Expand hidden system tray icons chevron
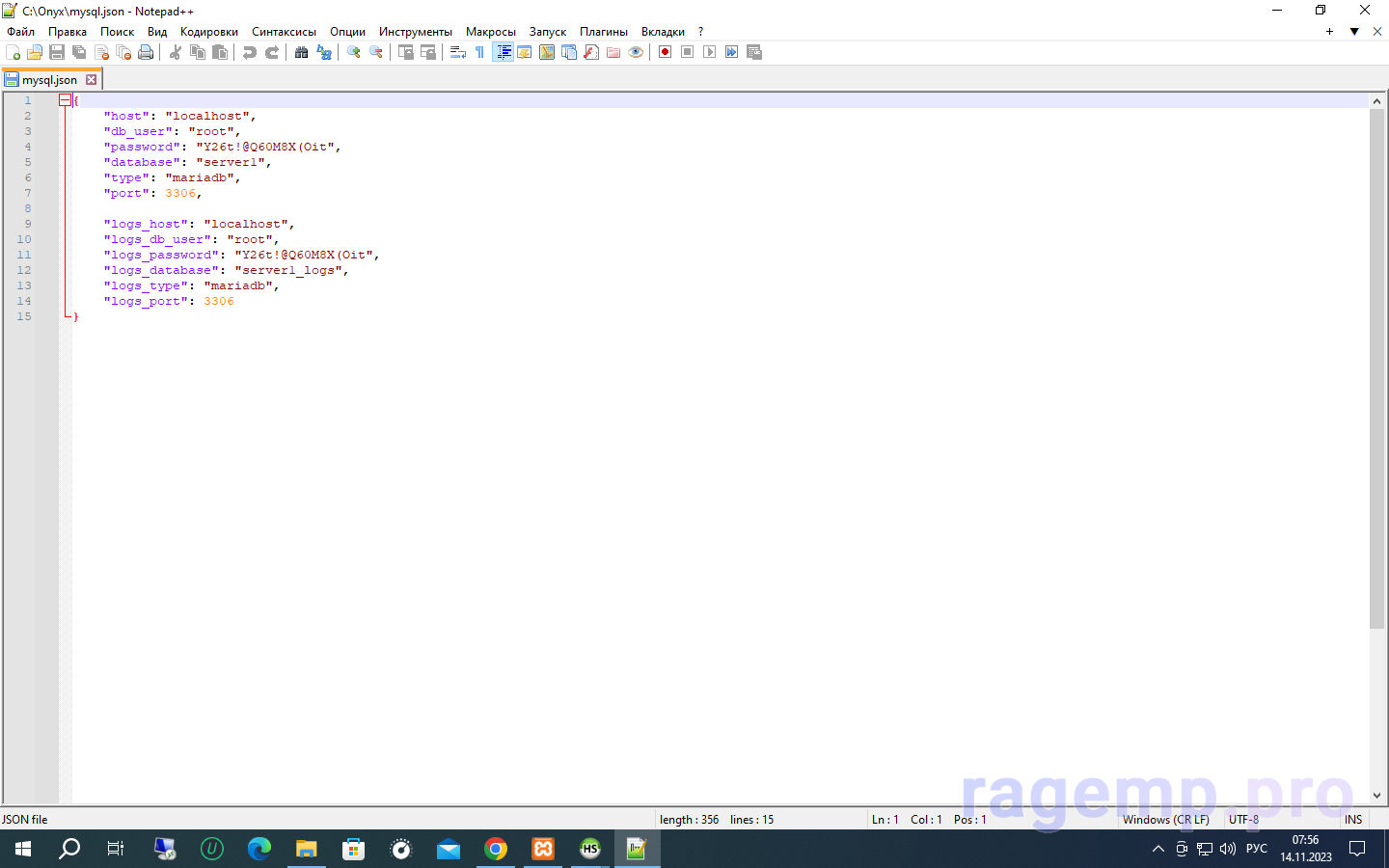Image resolution: width=1389 pixels, height=868 pixels. pos(1158,849)
